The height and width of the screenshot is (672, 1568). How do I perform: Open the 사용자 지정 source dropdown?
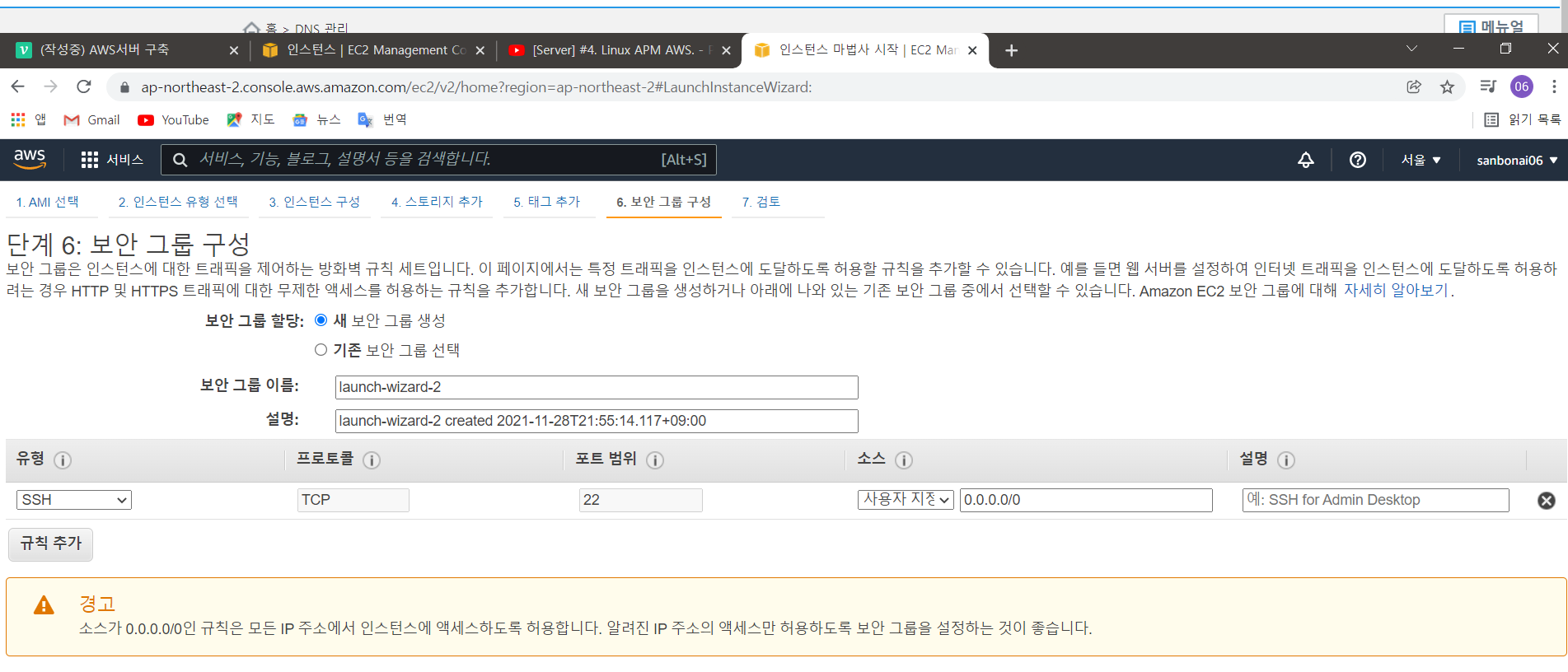coord(905,500)
